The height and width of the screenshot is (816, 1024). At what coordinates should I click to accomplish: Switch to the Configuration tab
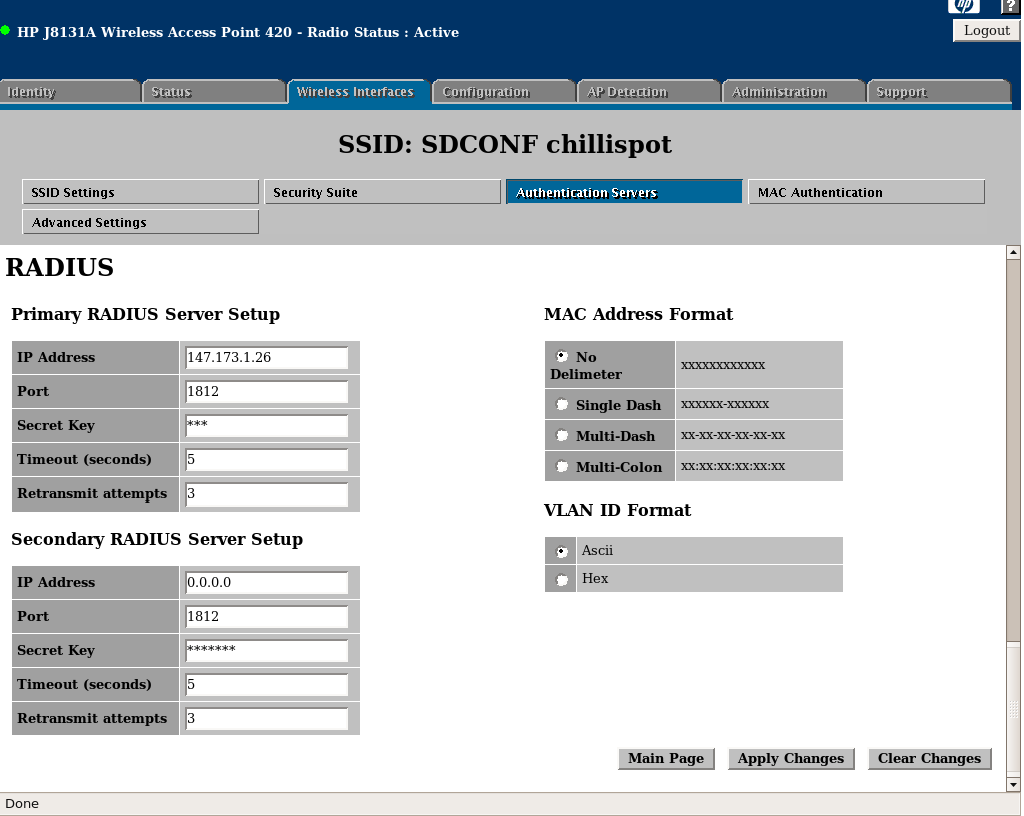(x=502, y=92)
